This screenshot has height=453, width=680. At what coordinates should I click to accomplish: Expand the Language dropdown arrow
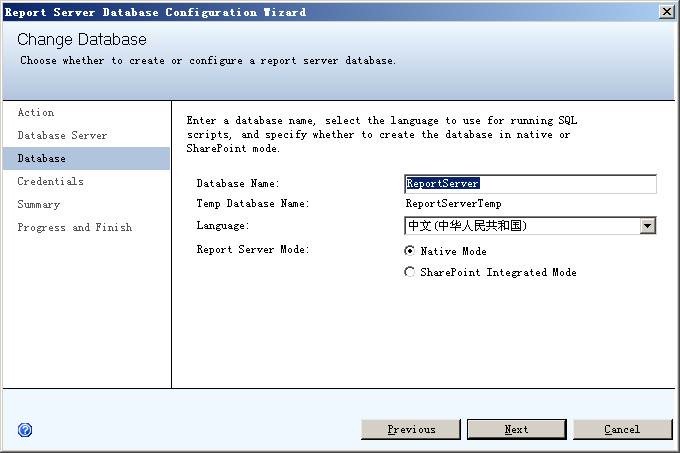tap(648, 226)
